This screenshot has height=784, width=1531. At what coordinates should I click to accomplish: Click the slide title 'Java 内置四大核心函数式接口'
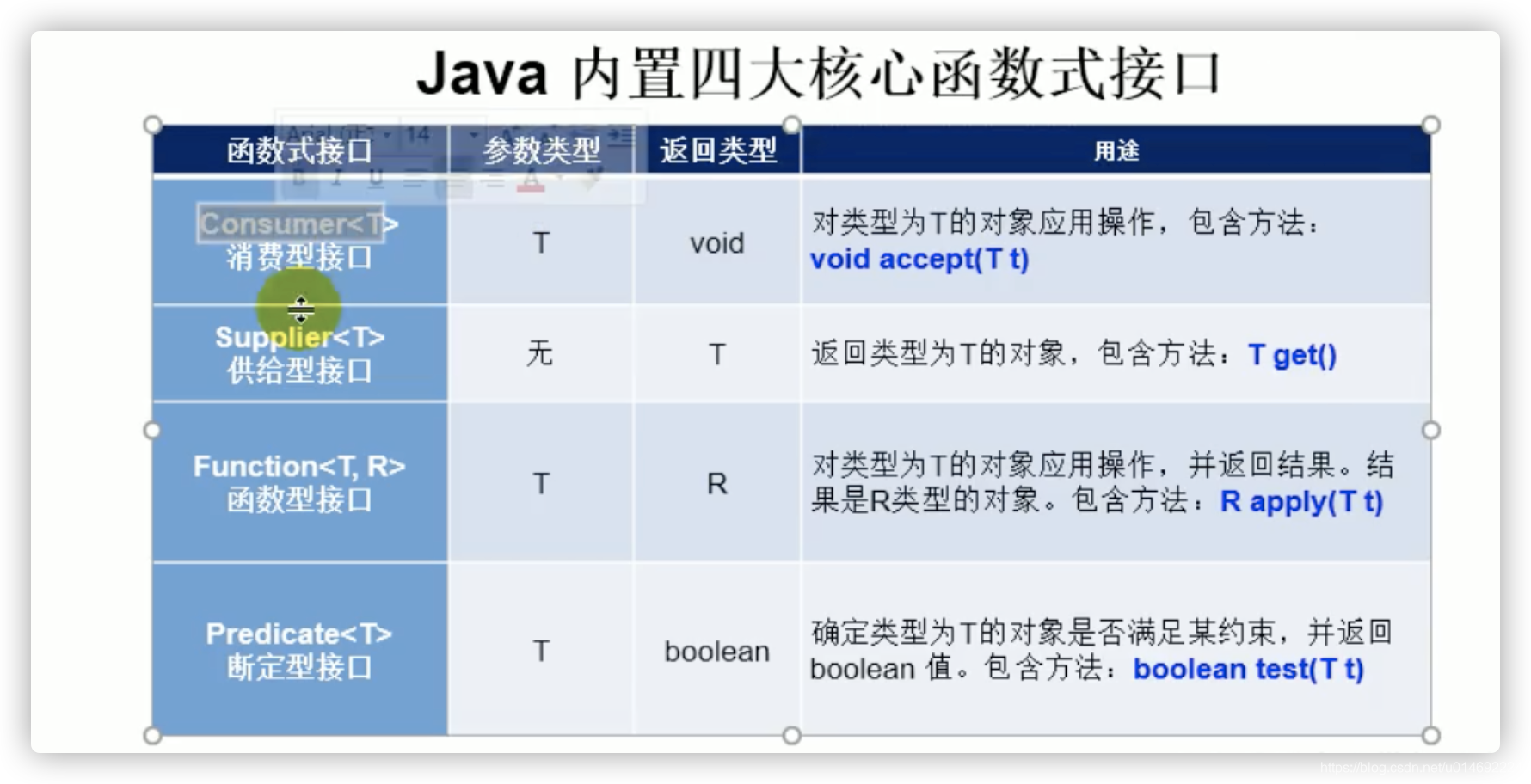coord(818,74)
